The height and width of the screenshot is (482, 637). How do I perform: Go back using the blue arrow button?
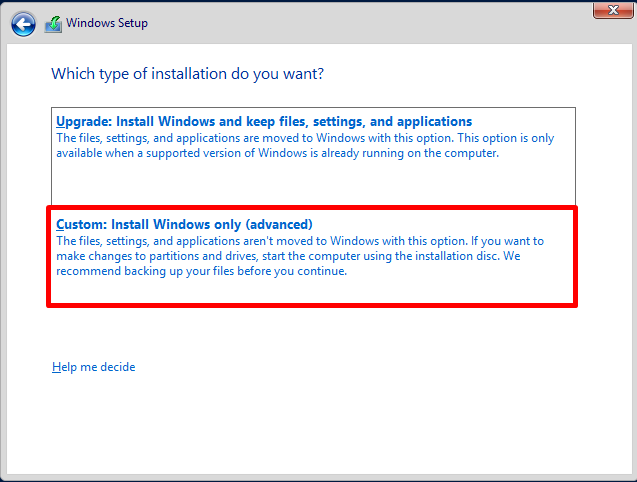[23, 23]
